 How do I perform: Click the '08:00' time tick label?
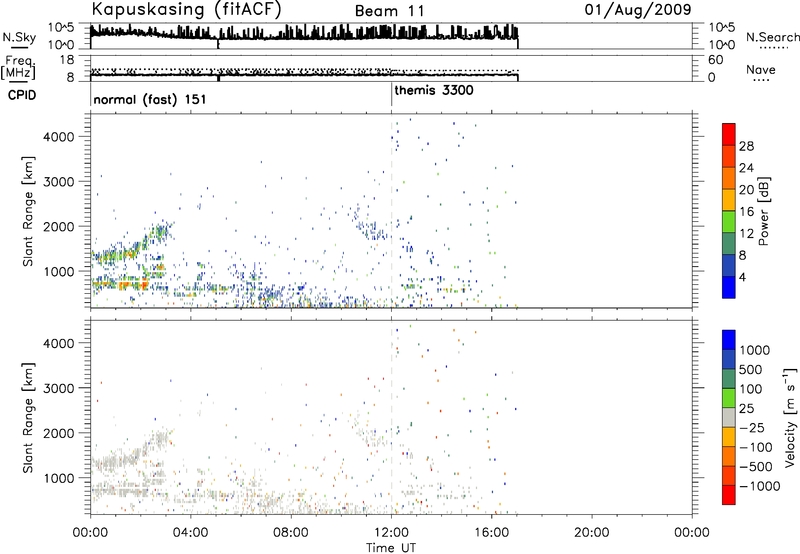tap(291, 533)
